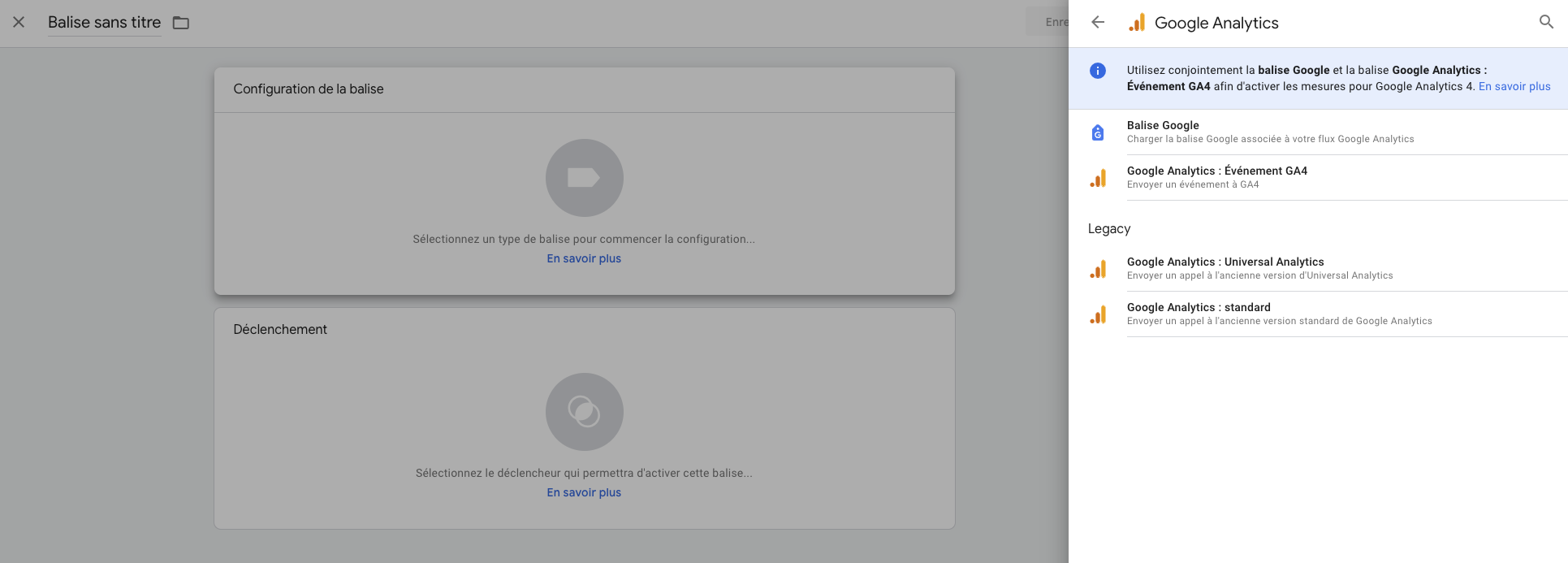The width and height of the screenshot is (1568, 563).
Task: Click the Événement GA4 analytics icon
Action: (1098, 178)
